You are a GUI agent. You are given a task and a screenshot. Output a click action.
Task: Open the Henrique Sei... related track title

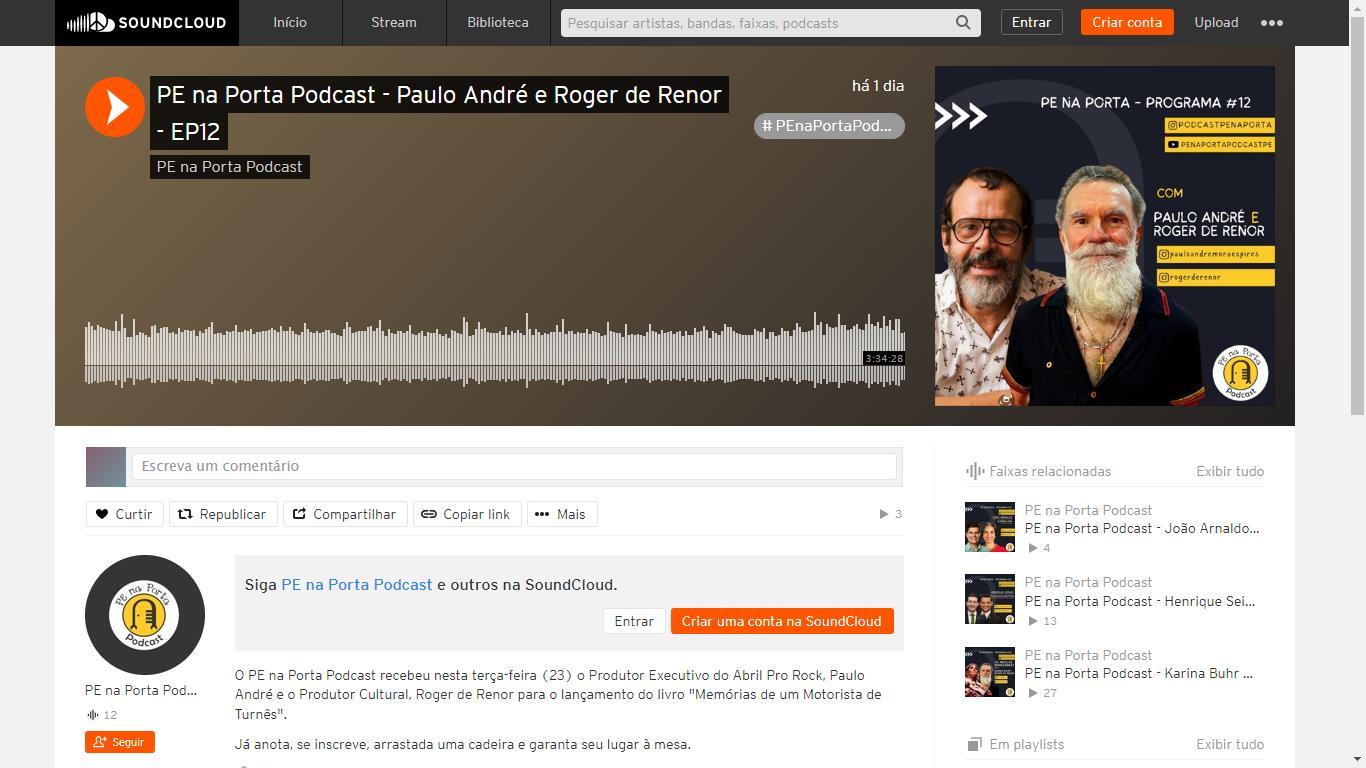1140,601
